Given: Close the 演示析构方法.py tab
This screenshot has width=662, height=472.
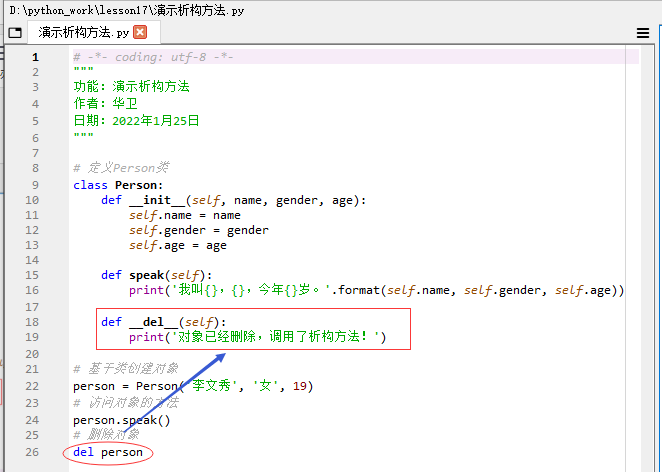Looking at the screenshot, I should point(140,32).
